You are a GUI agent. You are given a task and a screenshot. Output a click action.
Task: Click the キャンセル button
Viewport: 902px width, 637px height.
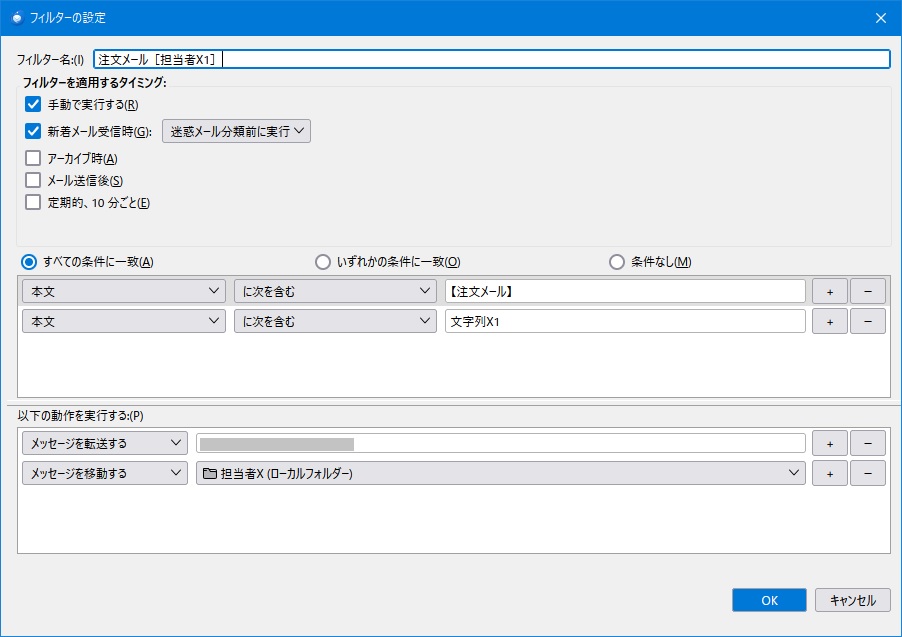[x=852, y=600]
